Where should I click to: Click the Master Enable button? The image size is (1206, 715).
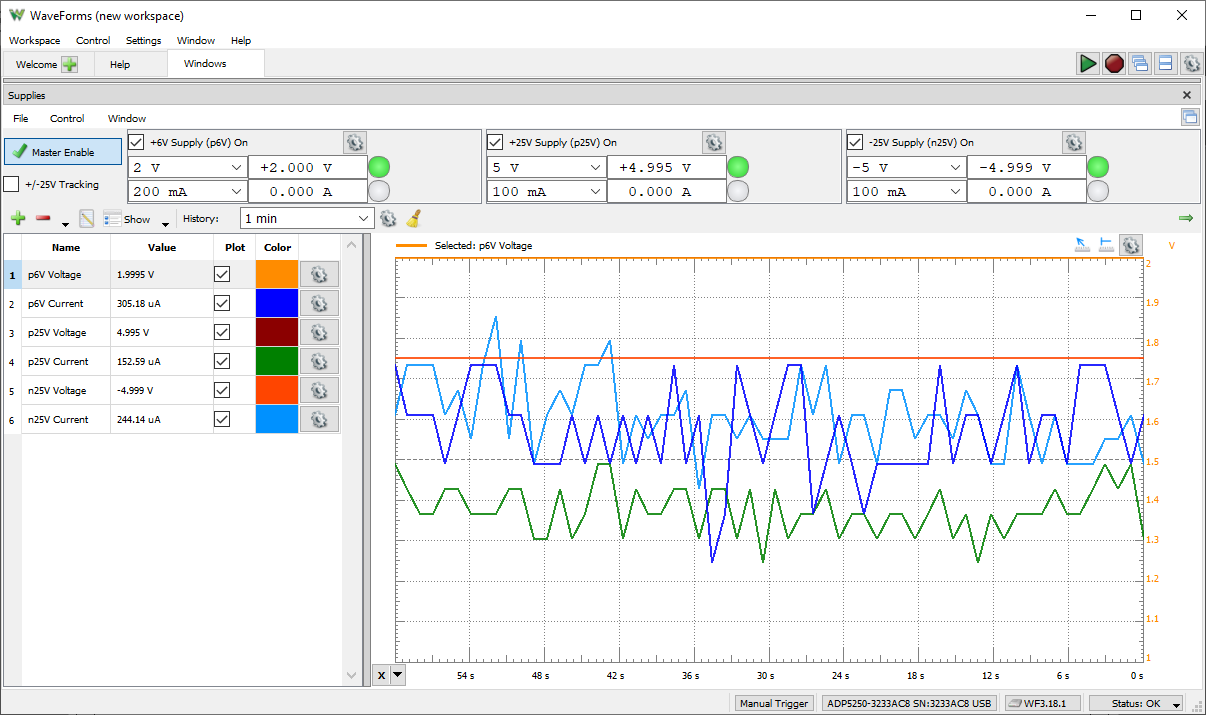(63, 152)
